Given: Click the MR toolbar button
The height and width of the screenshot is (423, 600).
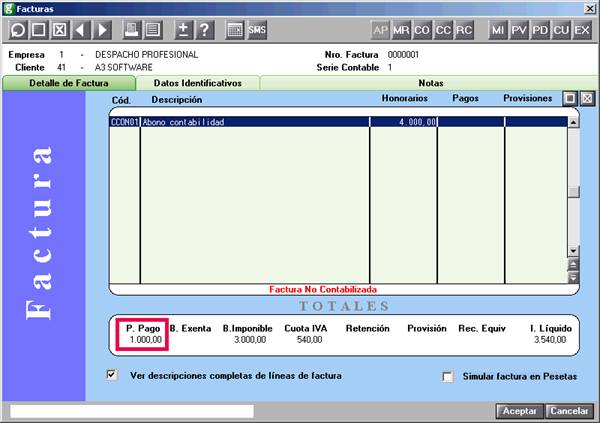Looking at the screenshot, I should [401, 30].
